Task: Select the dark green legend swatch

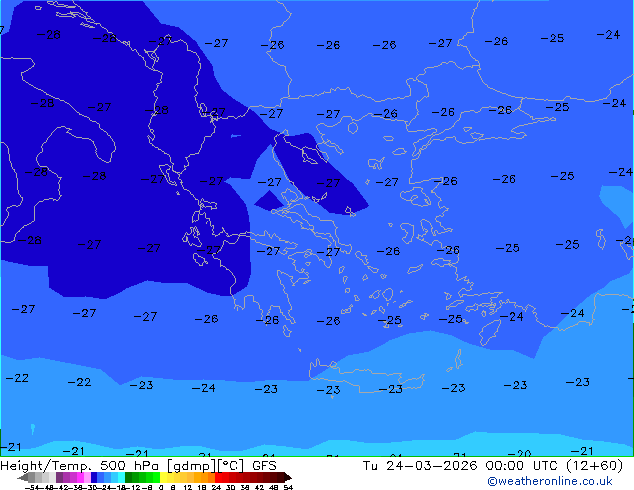Action: coord(129,478)
